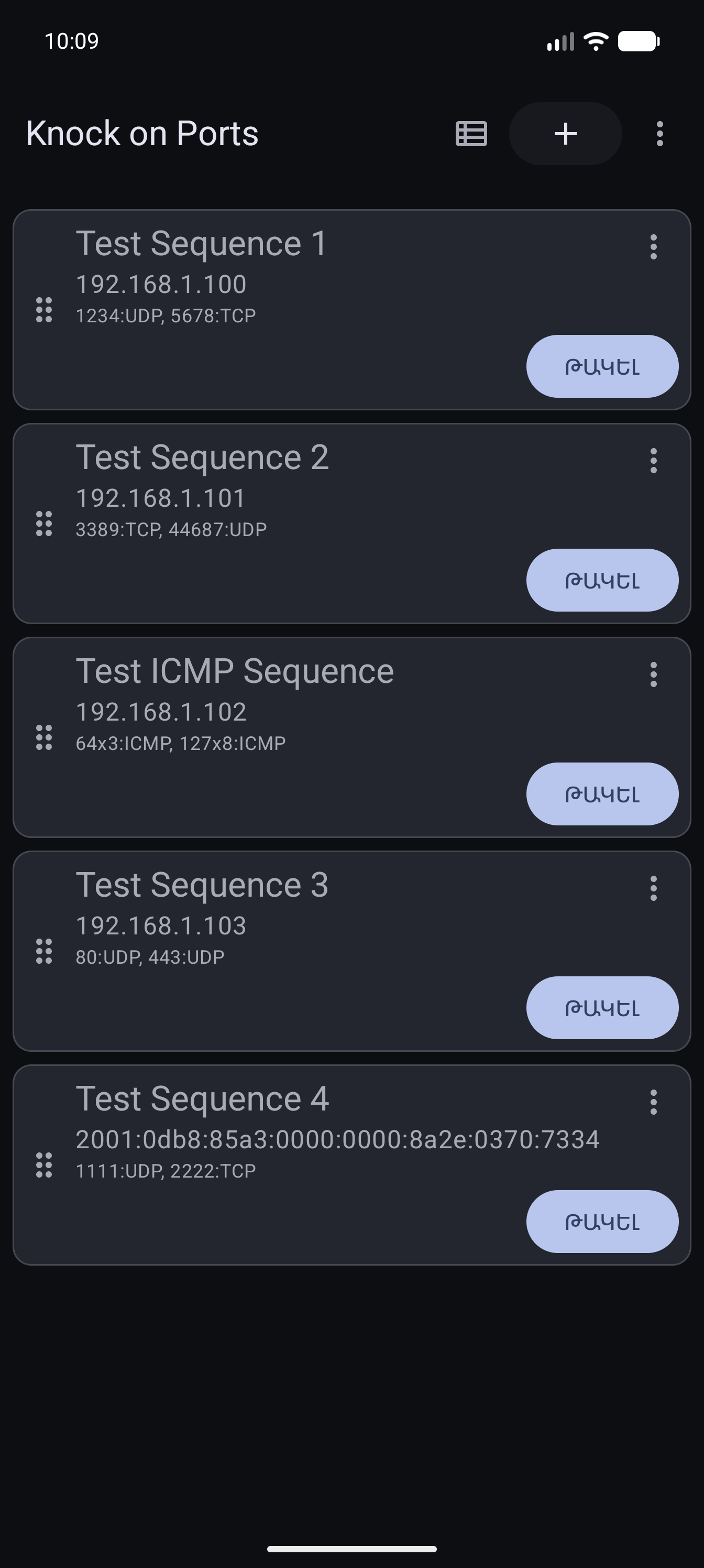Click drag handle of Test Sequence 4
This screenshot has width=704, height=1568.
(44, 1165)
